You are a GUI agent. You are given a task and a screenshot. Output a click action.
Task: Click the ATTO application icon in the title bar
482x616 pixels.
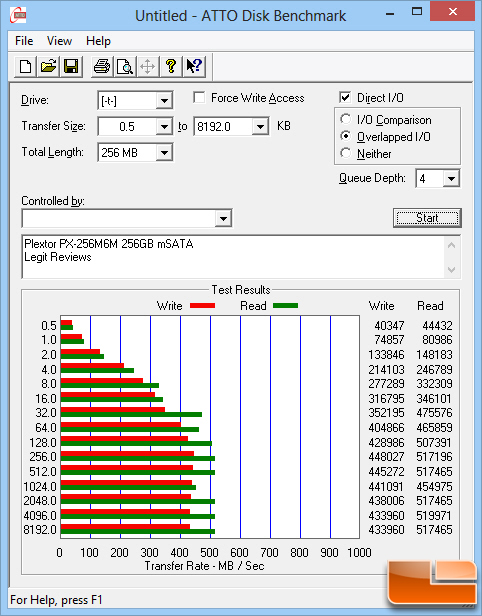(x=18, y=15)
